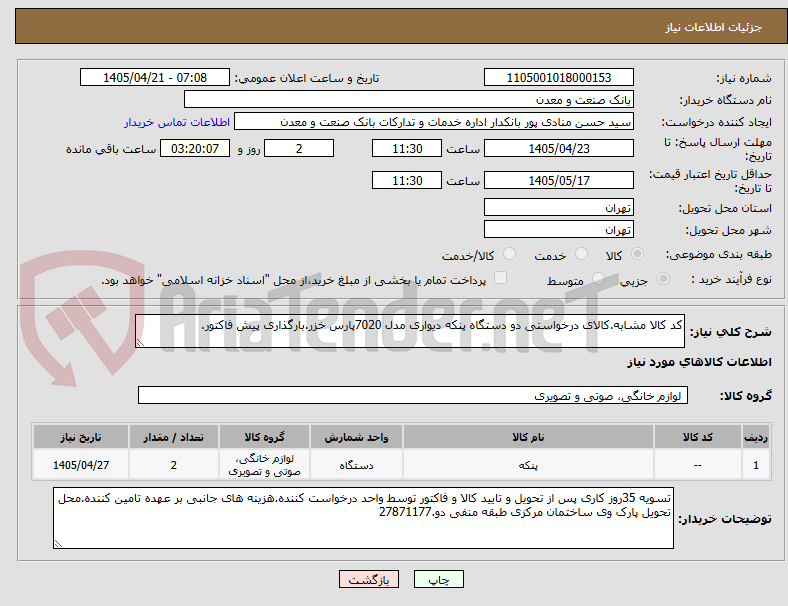Click the row number cell 1
This screenshot has height=606, width=788.
pos(755,465)
